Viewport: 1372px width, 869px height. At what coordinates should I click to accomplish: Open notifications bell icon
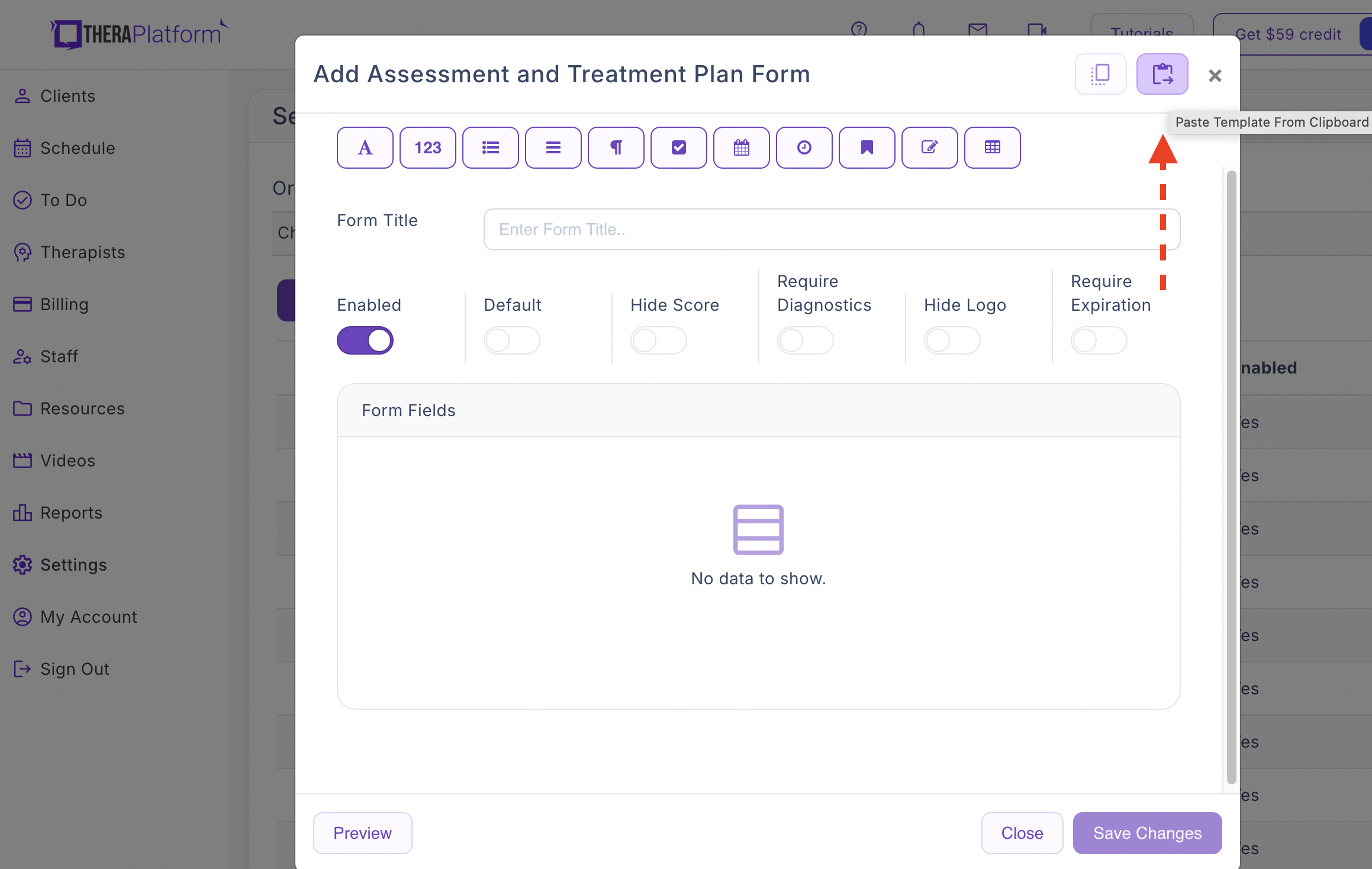tap(919, 28)
